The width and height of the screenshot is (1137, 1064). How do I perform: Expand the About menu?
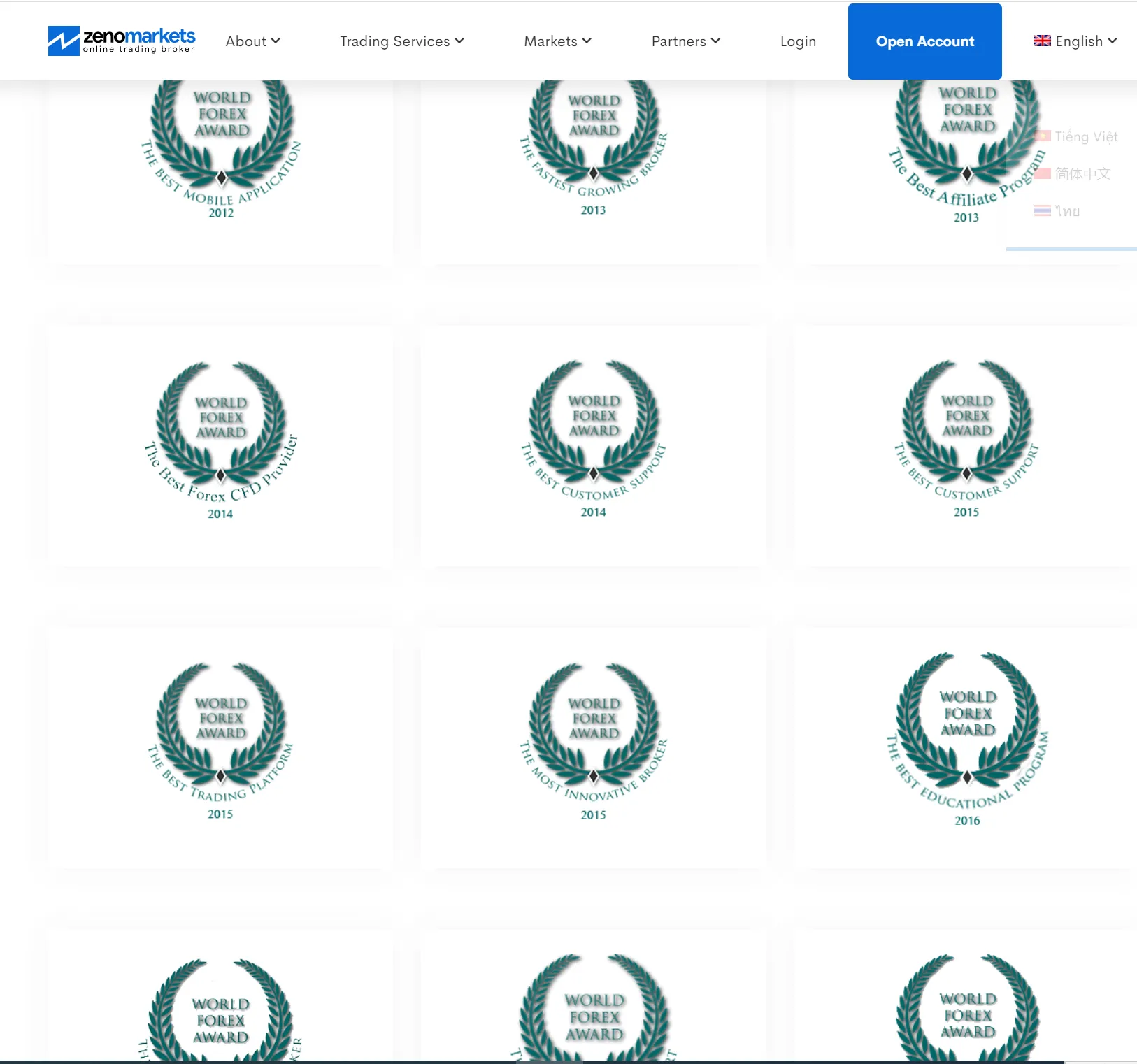pyautogui.click(x=252, y=41)
